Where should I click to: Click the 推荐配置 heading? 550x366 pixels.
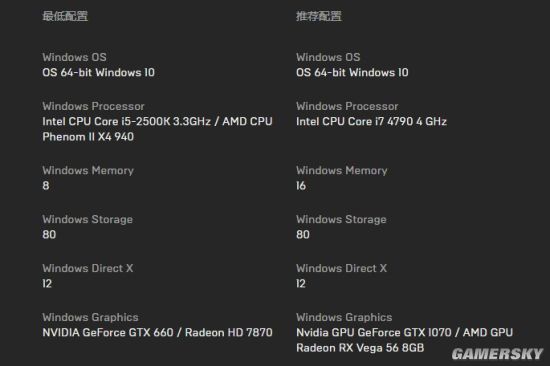click(x=318, y=16)
